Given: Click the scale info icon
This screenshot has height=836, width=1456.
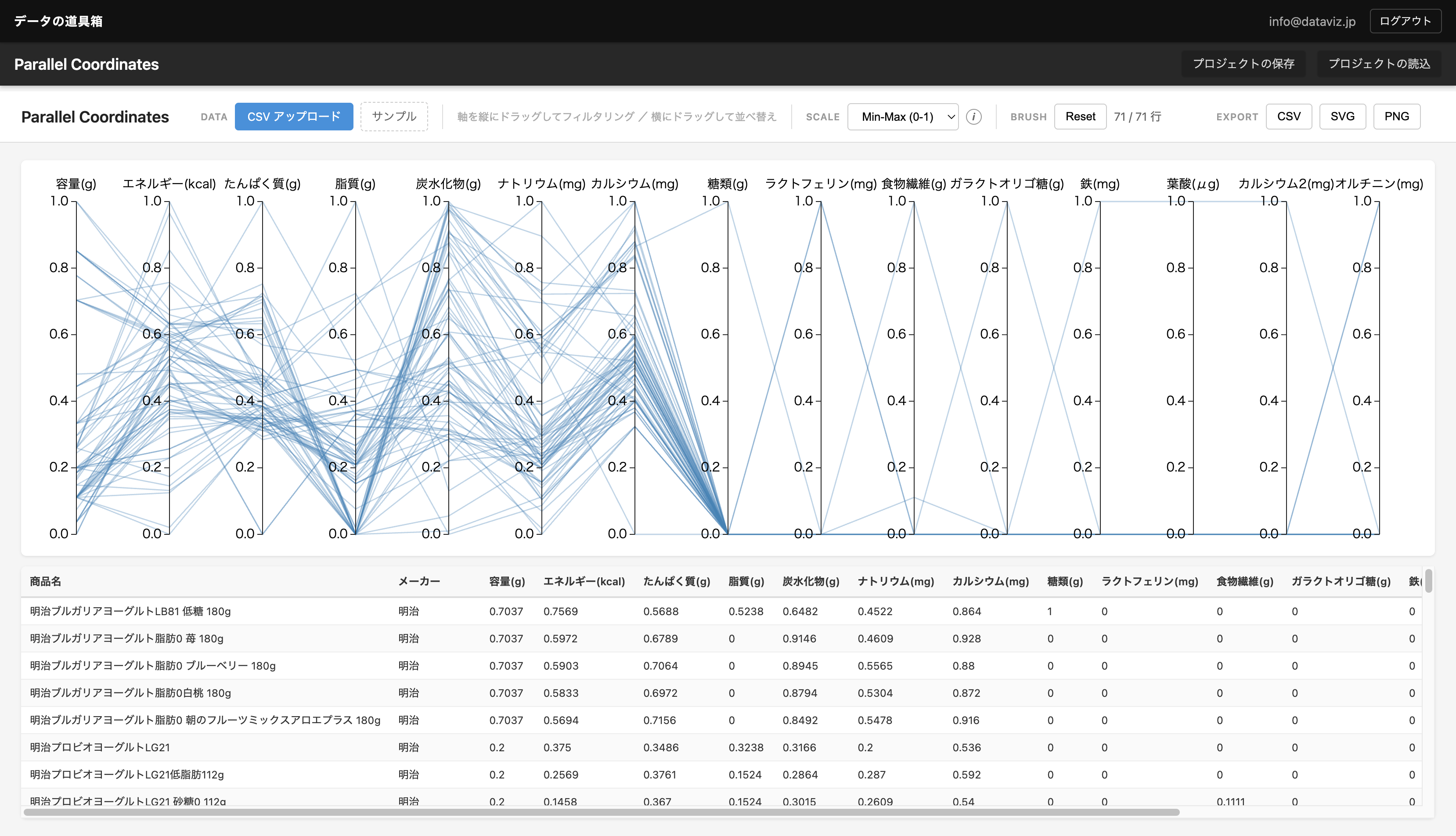Looking at the screenshot, I should click(973, 116).
